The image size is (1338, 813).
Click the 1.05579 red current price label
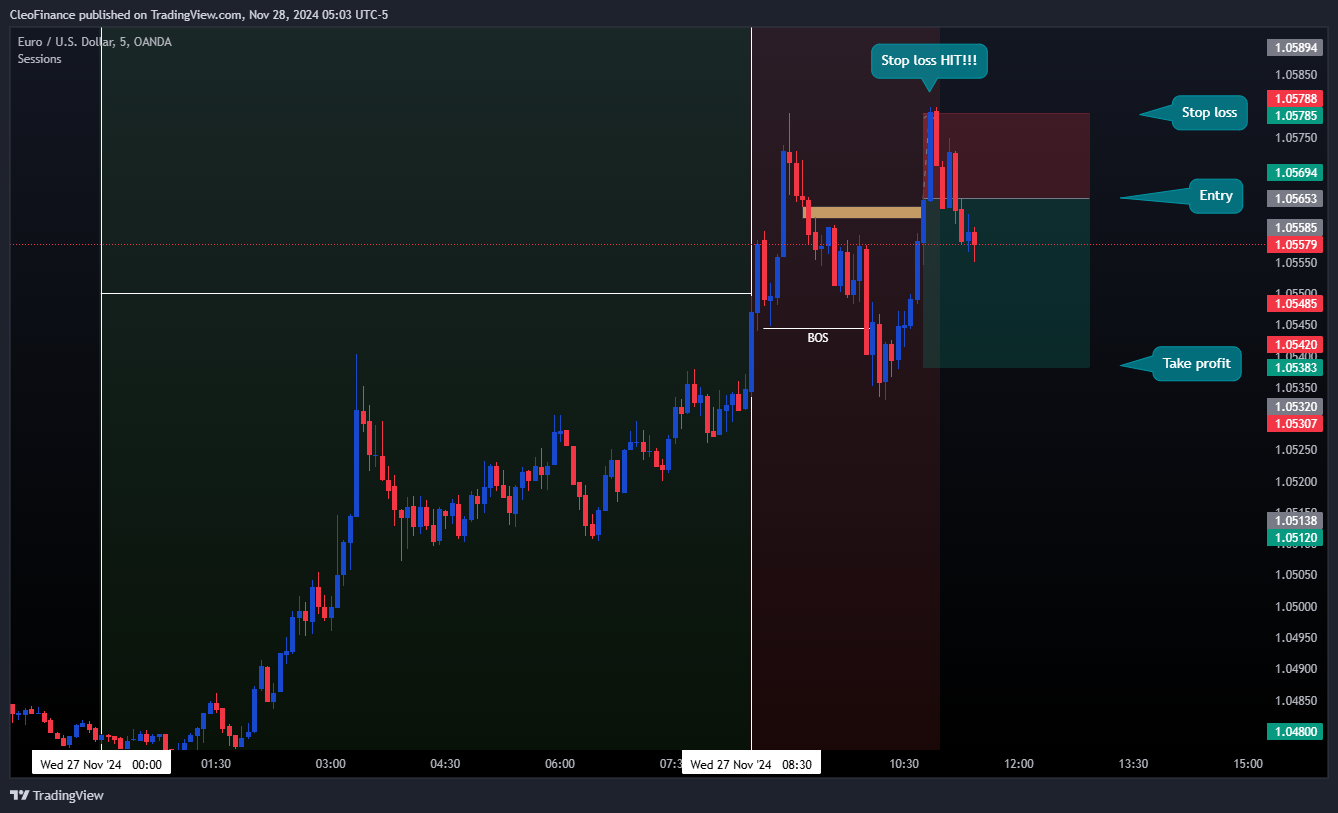(1295, 244)
